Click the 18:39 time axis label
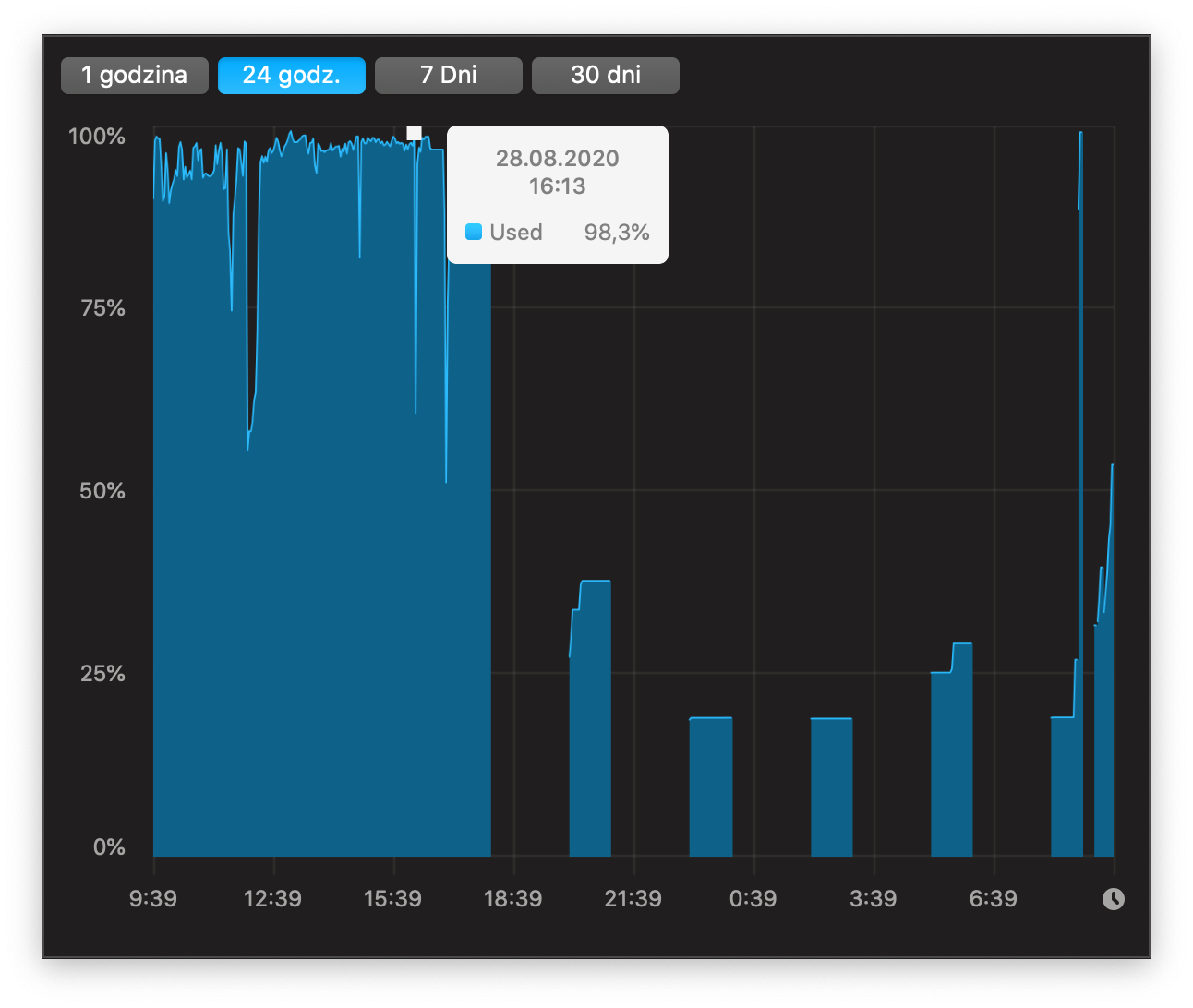 pyautogui.click(x=513, y=899)
